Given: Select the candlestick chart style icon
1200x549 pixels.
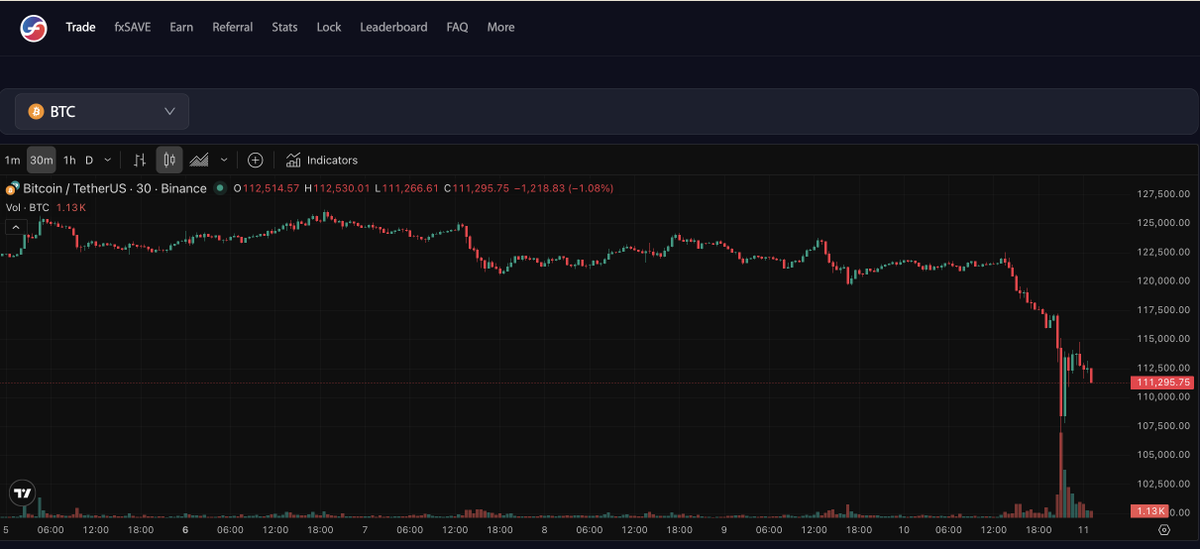Looking at the screenshot, I should (x=169, y=160).
